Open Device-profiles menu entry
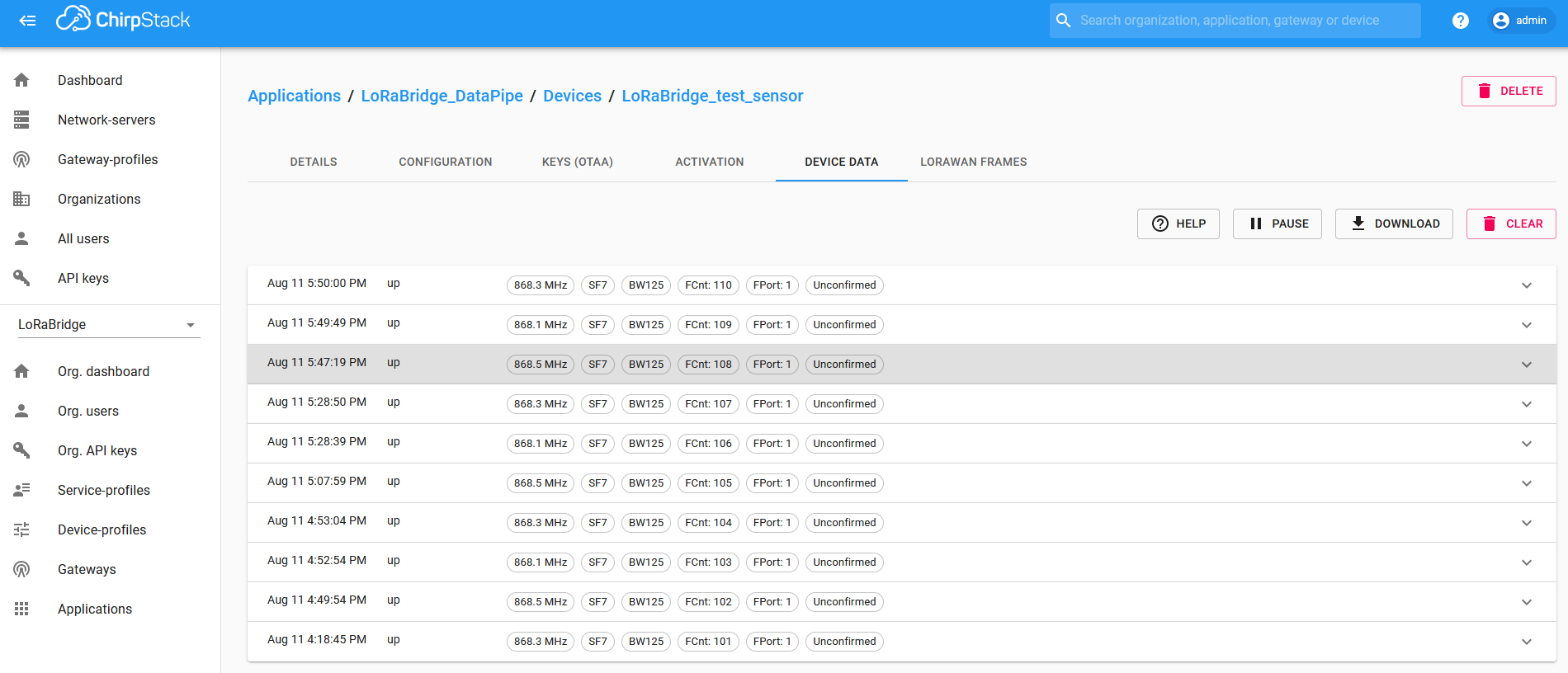This screenshot has height=673, width=1568. (110, 529)
